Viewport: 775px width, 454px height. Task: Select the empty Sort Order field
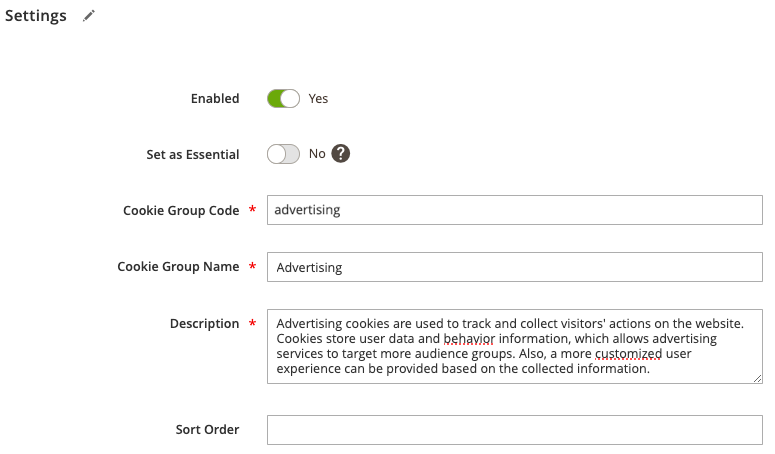click(515, 430)
